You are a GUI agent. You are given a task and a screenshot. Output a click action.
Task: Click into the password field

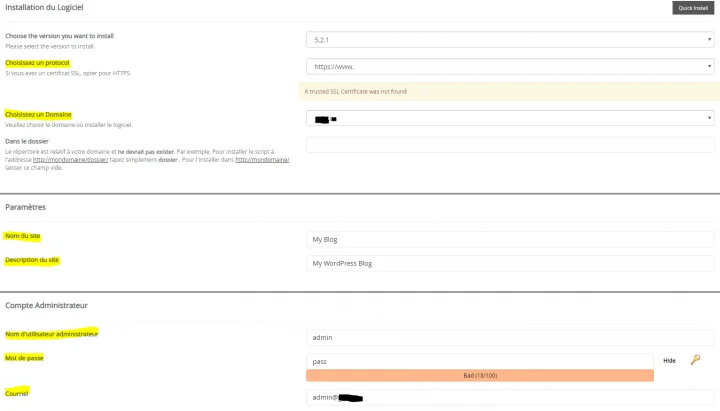(480, 361)
